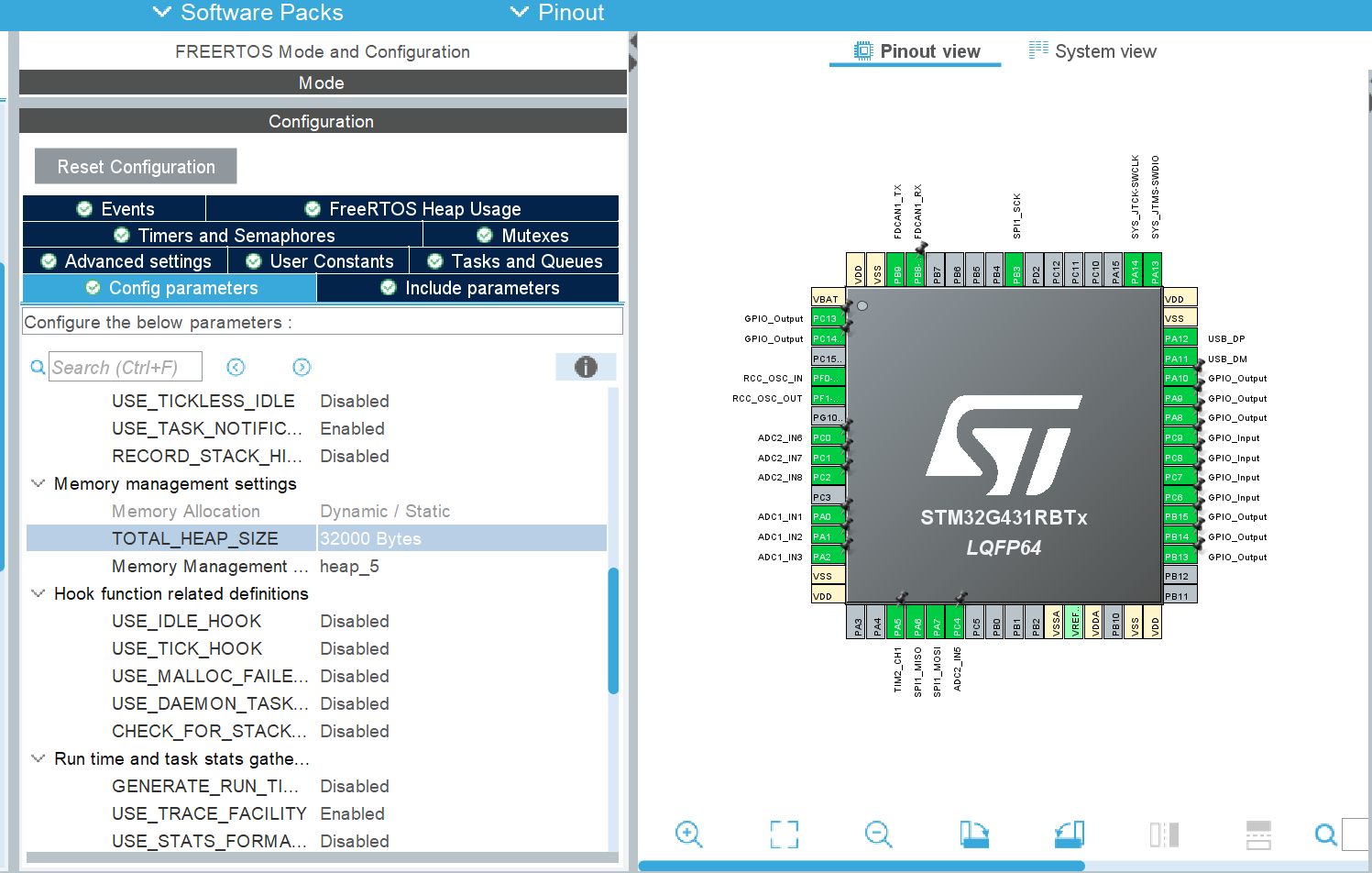Select the PC0 ADC2_IN6 pin

[x=828, y=437]
